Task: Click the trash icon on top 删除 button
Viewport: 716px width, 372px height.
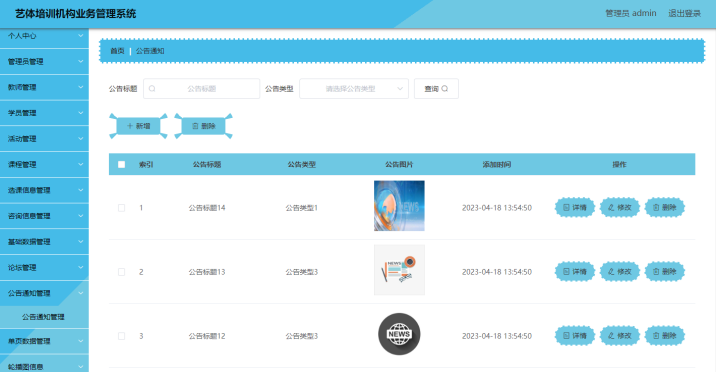Action: click(x=195, y=126)
